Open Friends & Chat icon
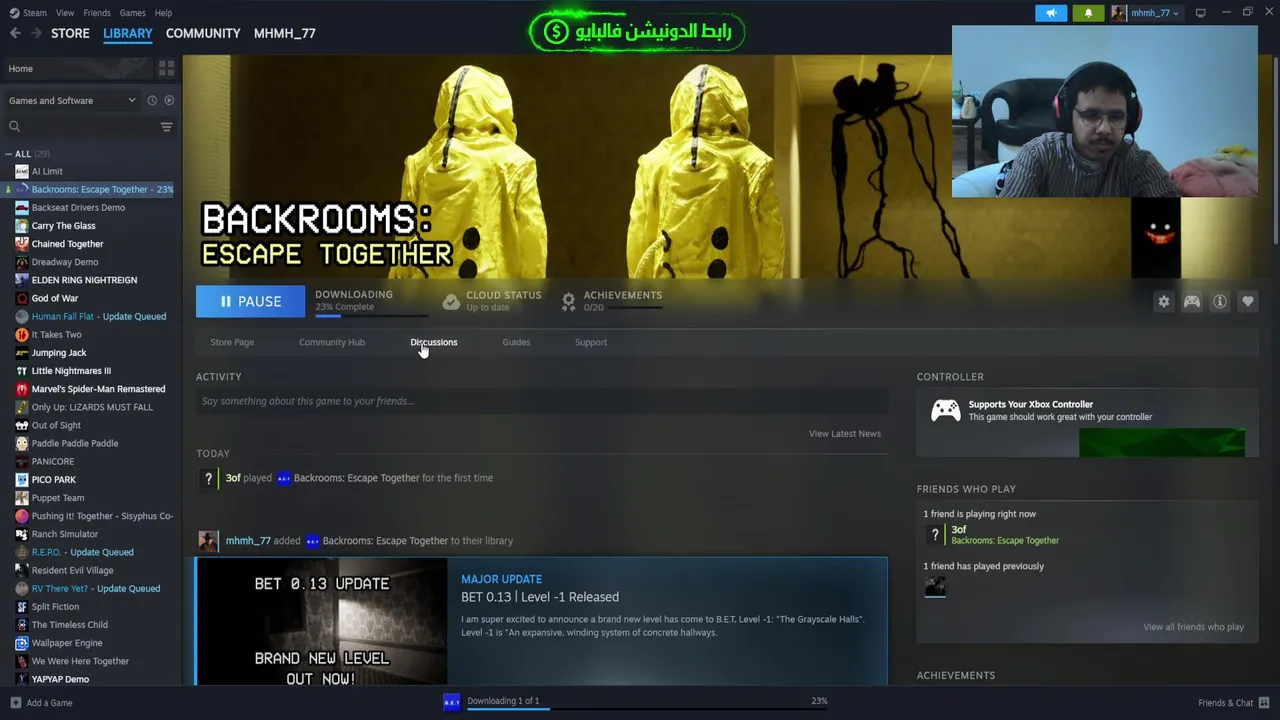Viewport: 1280px width, 720px height. pyautogui.click(x=1264, y=703)
